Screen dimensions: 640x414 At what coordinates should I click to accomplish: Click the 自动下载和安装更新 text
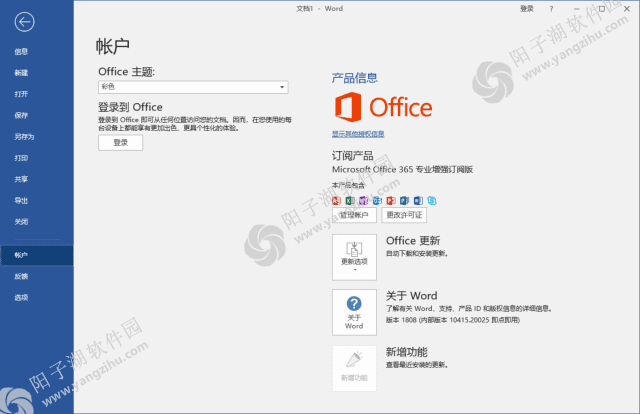point(417,254)
